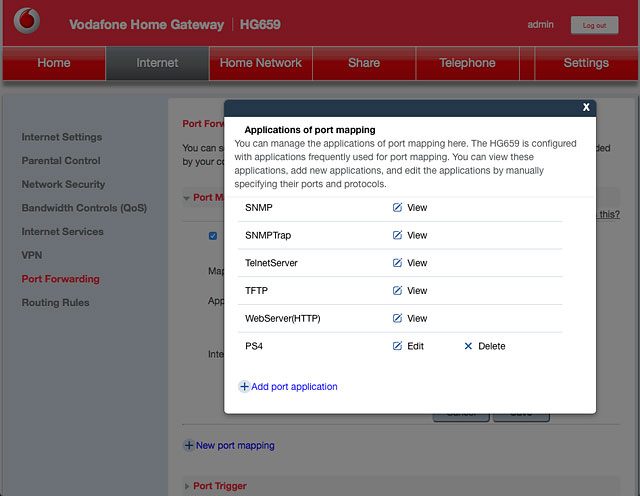Image resolution: width=640 pixels, height=496 pixels.
Task: Click the SNMP application name
Action: tap(259, 207)
